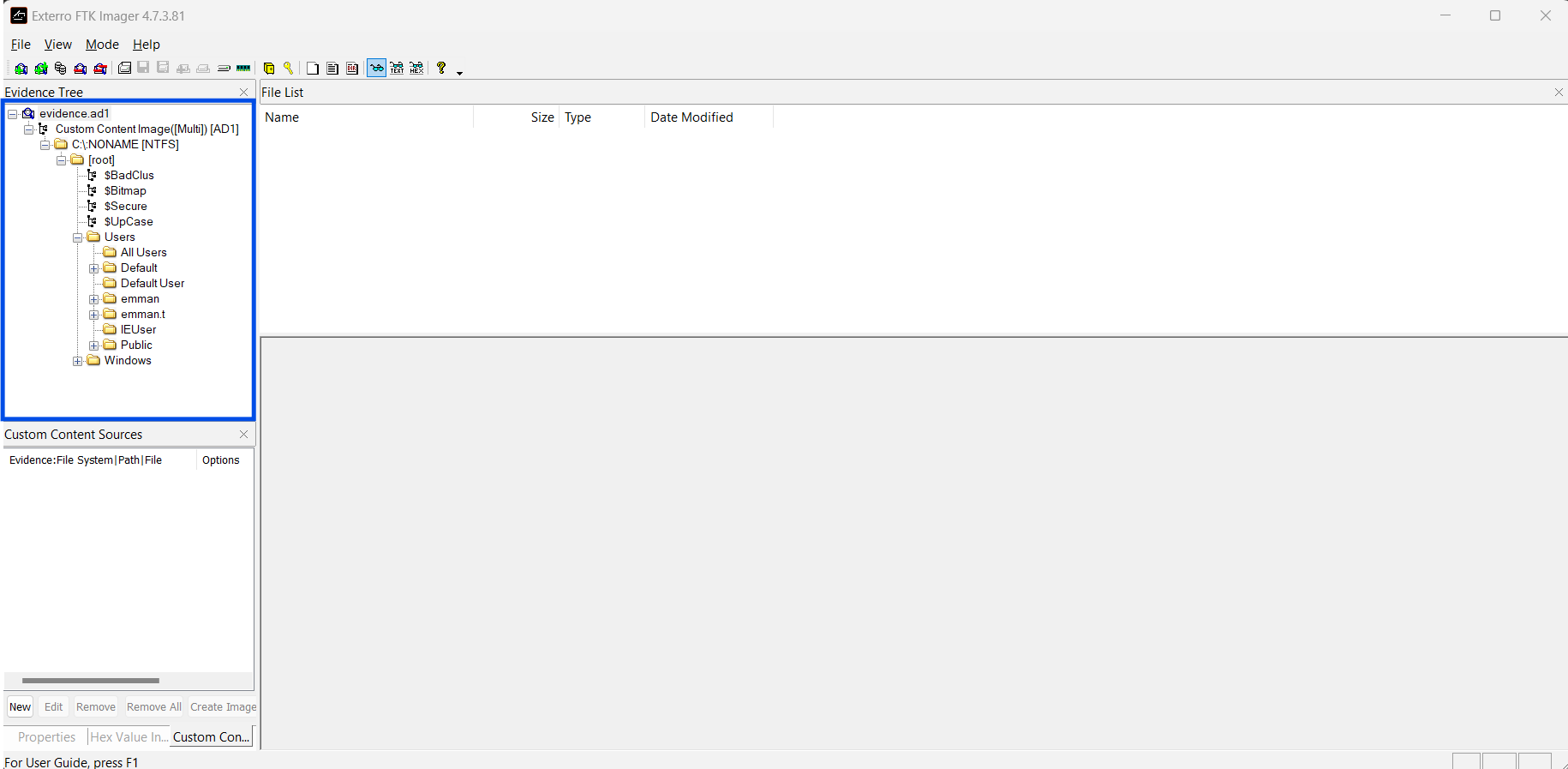This screenshot has width=1568, height=769.
Task: Click the Remove All button
Action: click(x=154, y=707)
